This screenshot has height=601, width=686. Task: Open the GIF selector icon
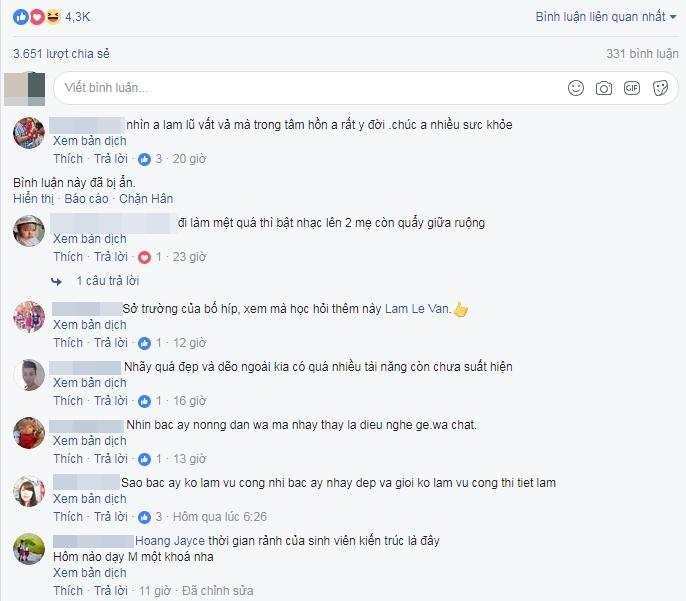pyautogui.click(x=631, y=88)
